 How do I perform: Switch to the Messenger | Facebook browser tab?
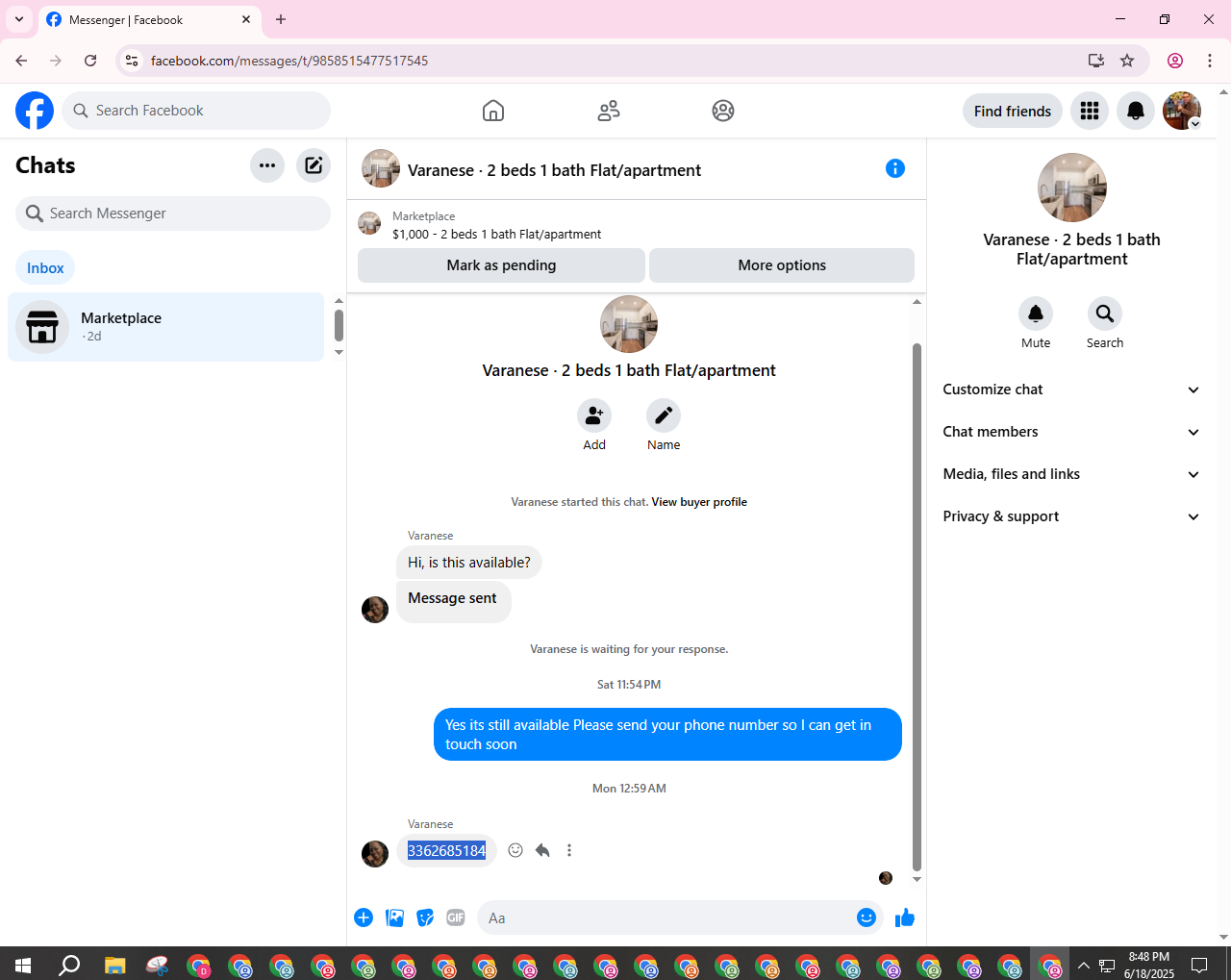point(149,19)
